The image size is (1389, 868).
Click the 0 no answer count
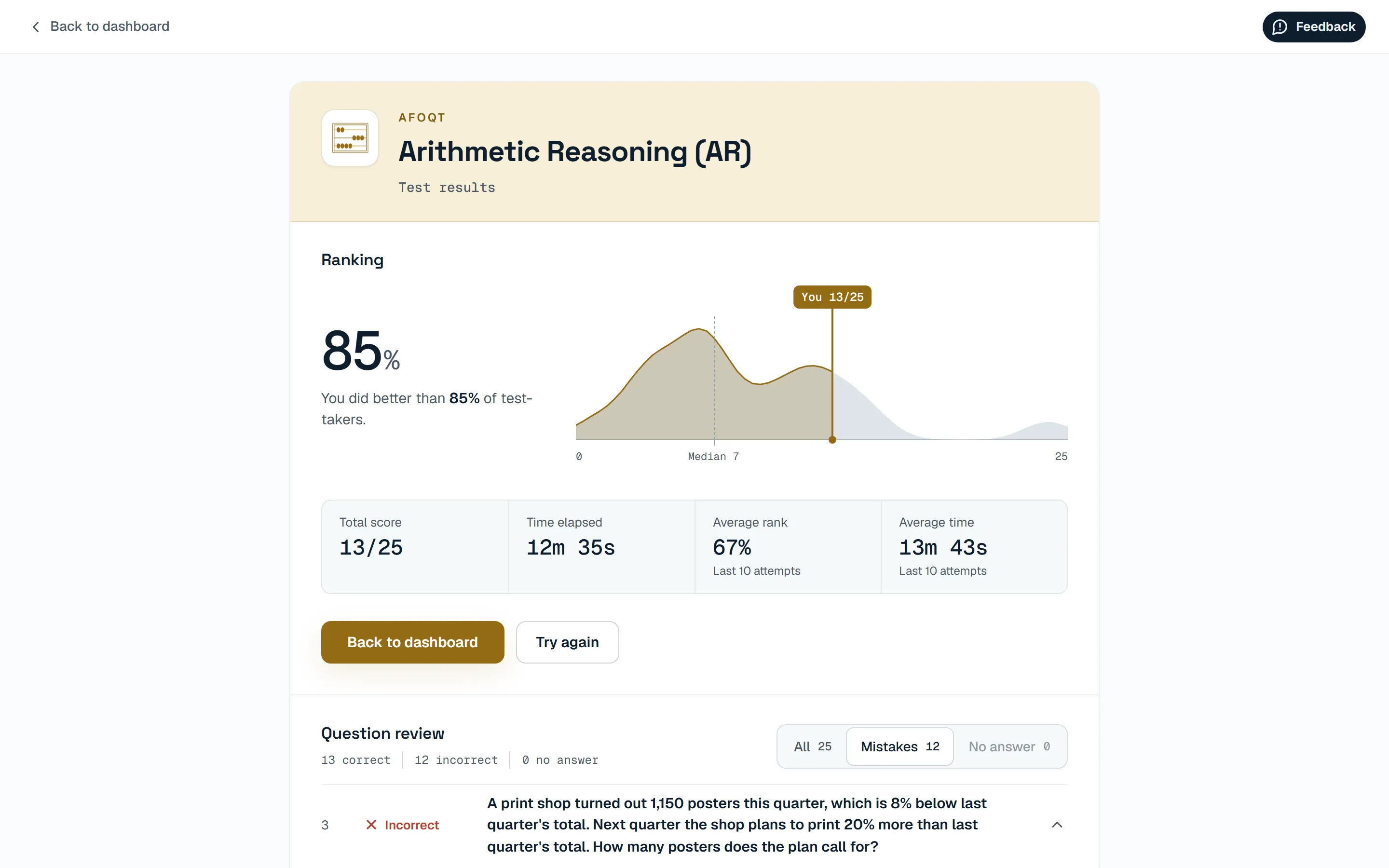[x=560, y=760]
